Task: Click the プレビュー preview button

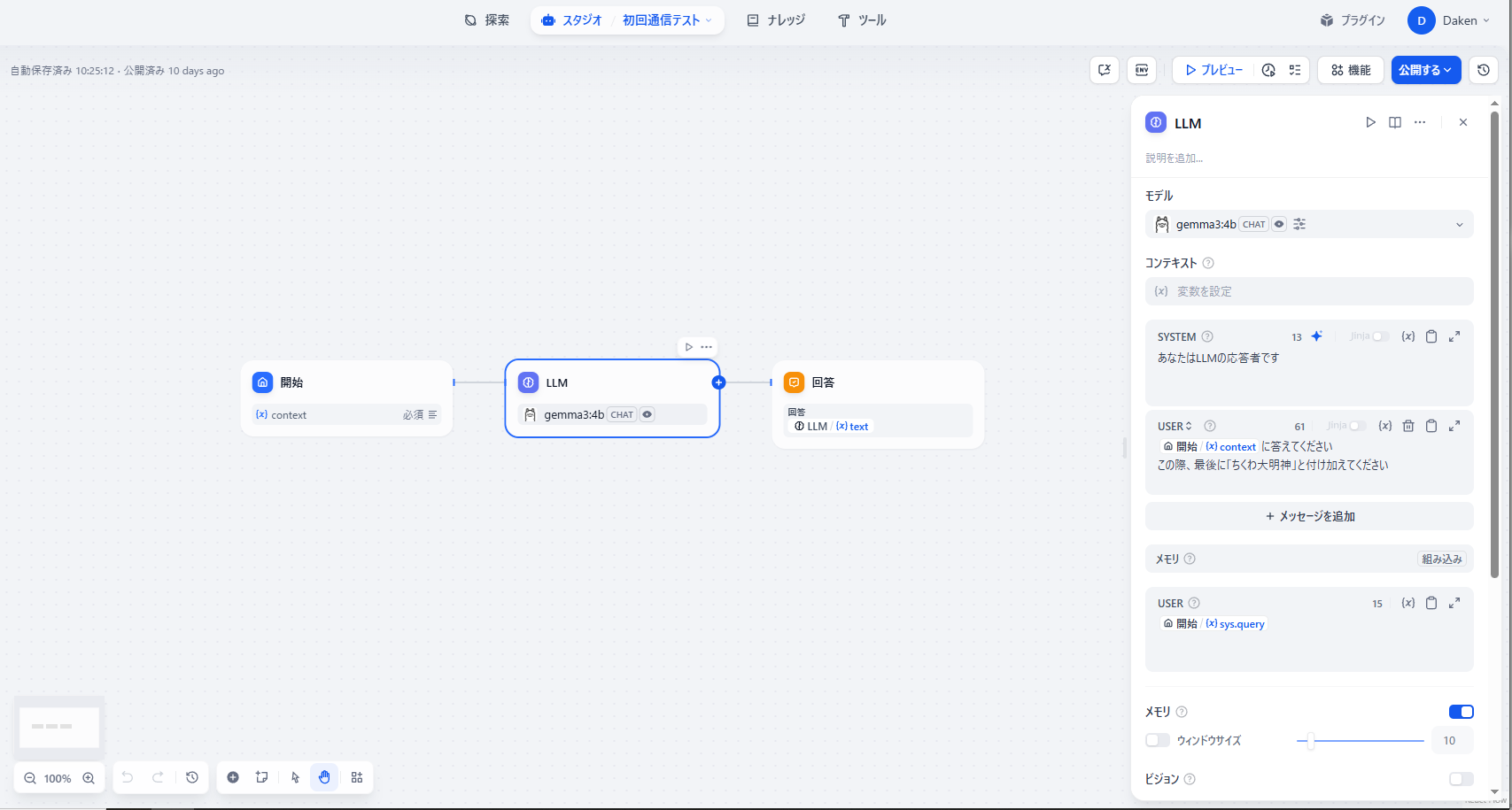Action: pyautogui.click(x=1213, y=70)
